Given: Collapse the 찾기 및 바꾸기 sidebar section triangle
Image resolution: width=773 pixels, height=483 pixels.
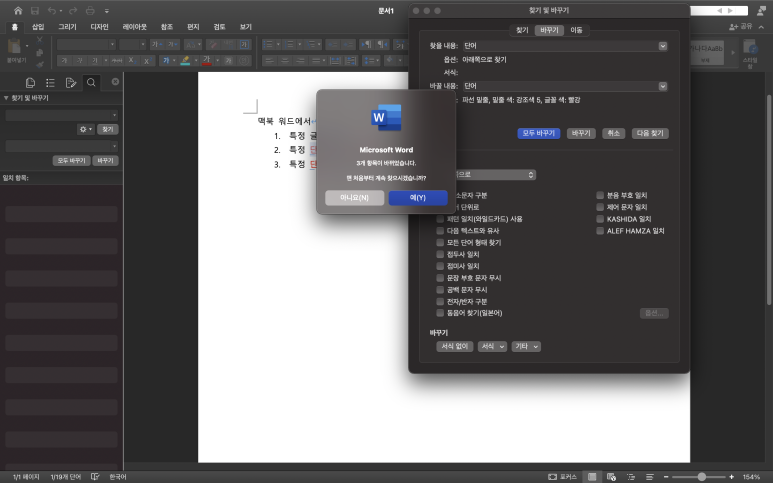Looking at the screenshot, I should click(6, 98).
